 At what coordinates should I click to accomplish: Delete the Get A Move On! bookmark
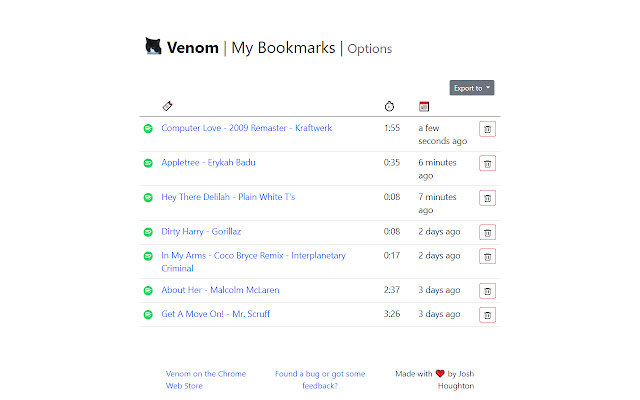(487, 315)
